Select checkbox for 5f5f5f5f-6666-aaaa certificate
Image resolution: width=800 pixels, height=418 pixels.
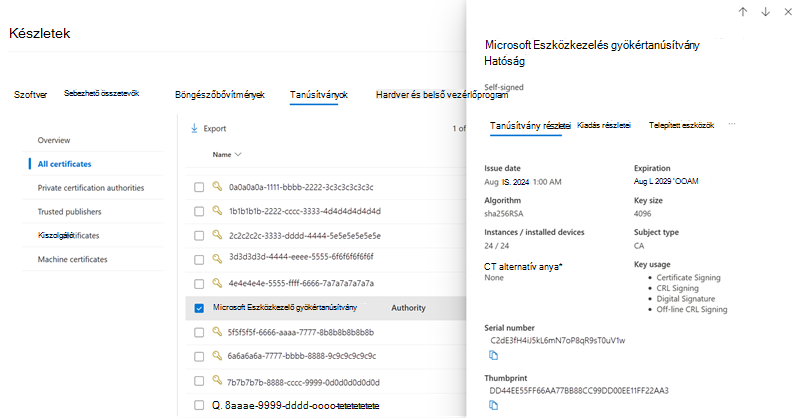coord(199,333)
